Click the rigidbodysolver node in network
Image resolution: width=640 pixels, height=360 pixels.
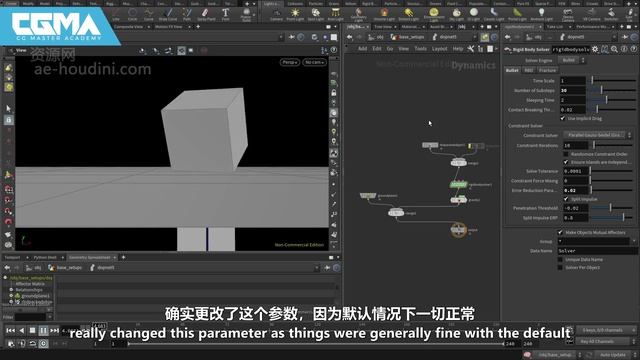458,184
